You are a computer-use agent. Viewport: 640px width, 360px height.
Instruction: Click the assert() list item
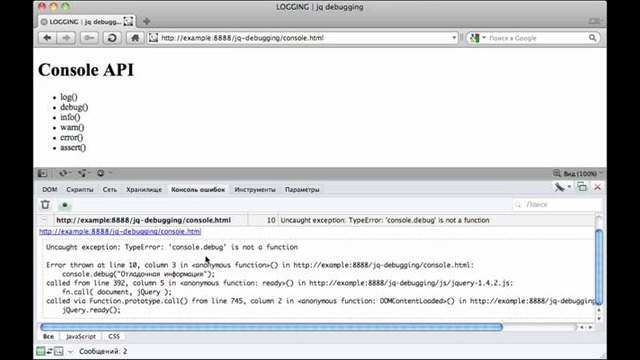tap(73, 148)
